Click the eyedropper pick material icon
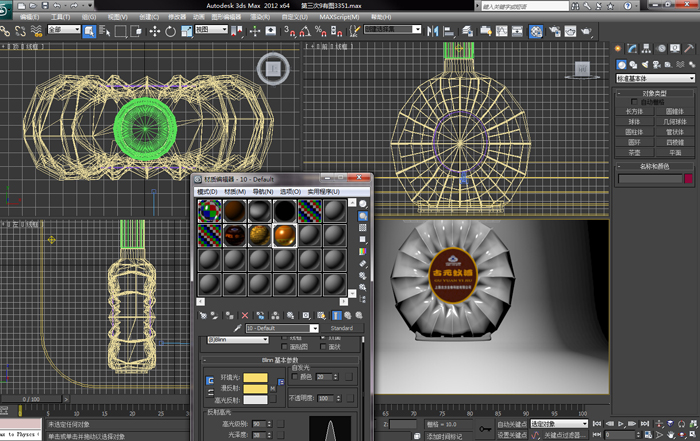Screen dimensions: 700x441 tap(237, 328)
